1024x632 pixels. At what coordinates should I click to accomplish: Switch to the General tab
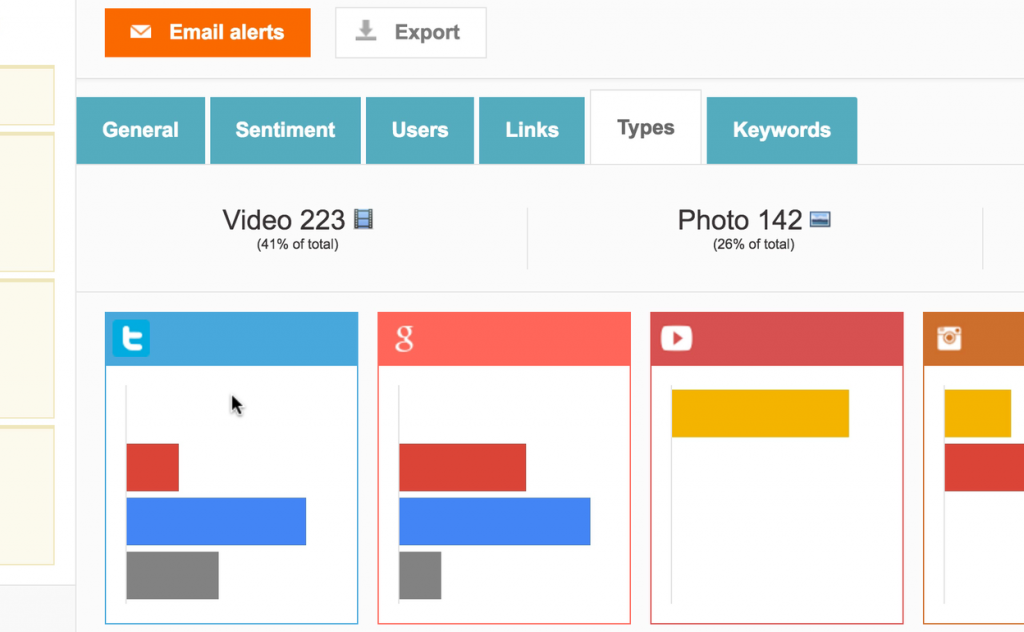(x=140, y=130)
